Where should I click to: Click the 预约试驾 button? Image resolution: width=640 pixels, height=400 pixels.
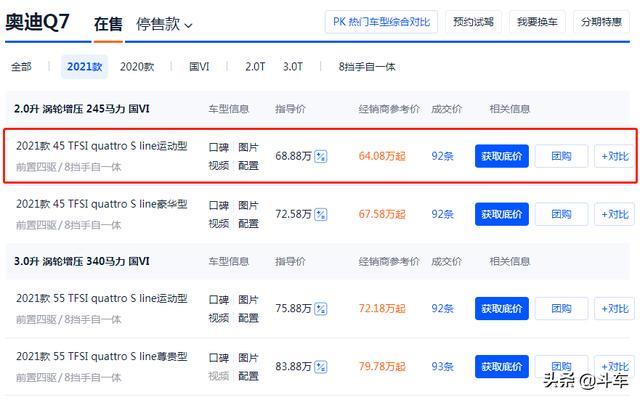[473, 22]
